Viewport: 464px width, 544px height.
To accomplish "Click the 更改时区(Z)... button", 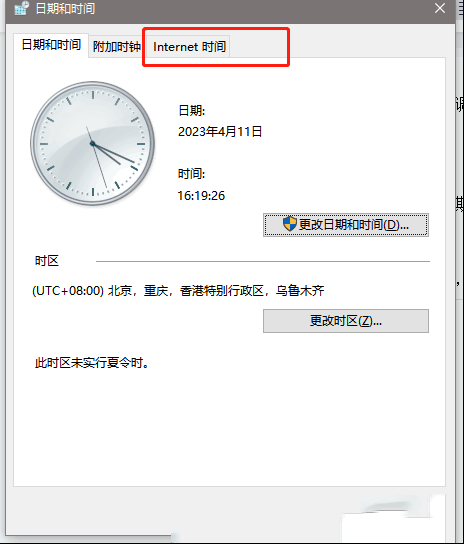I will click(x=346, y=321).
